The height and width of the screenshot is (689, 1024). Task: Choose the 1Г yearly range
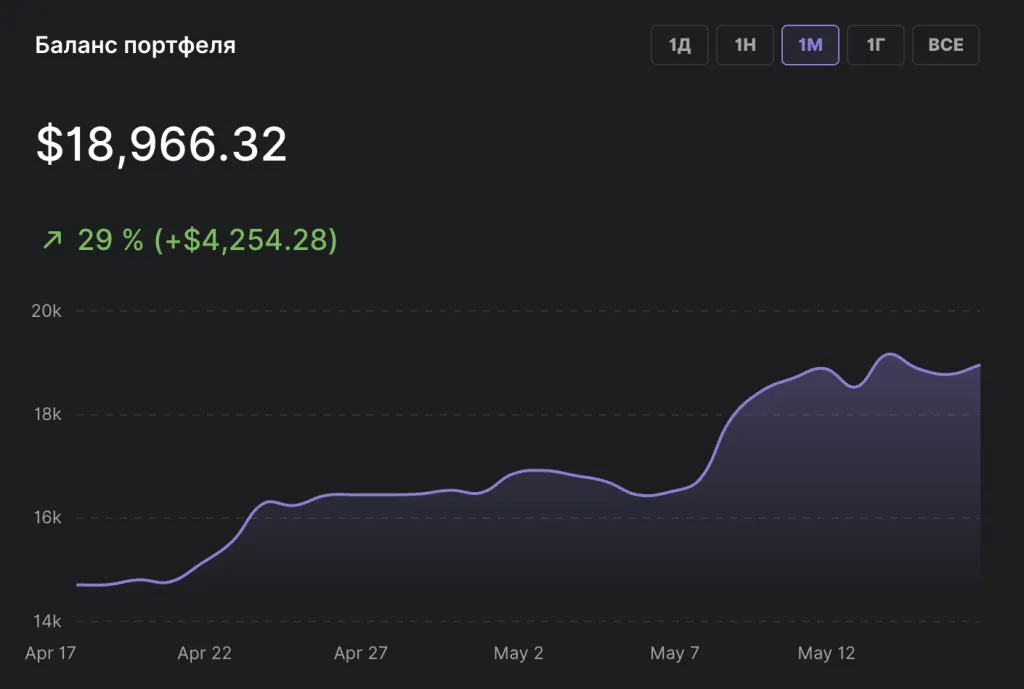click(x=876, y=45)
